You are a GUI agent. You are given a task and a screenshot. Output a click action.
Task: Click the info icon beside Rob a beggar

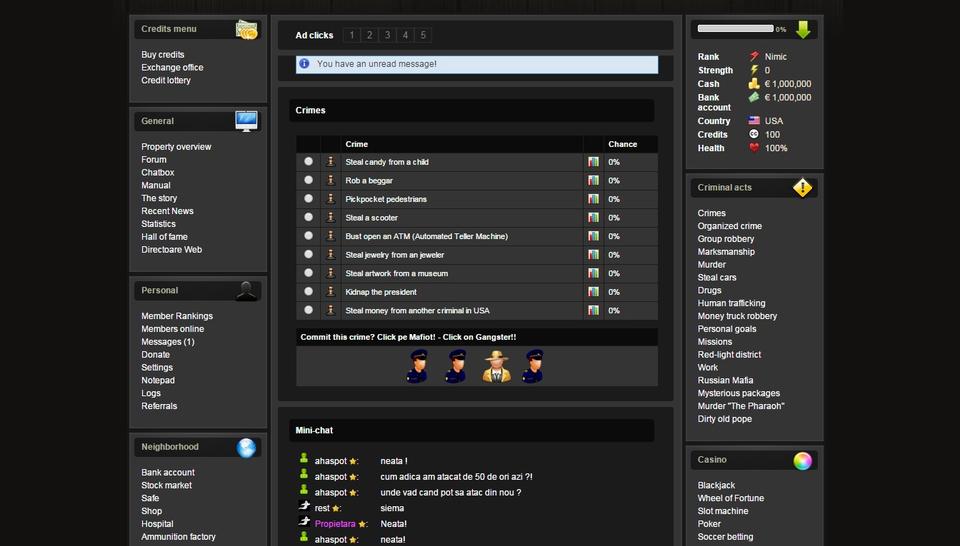(x=331, y=180)
